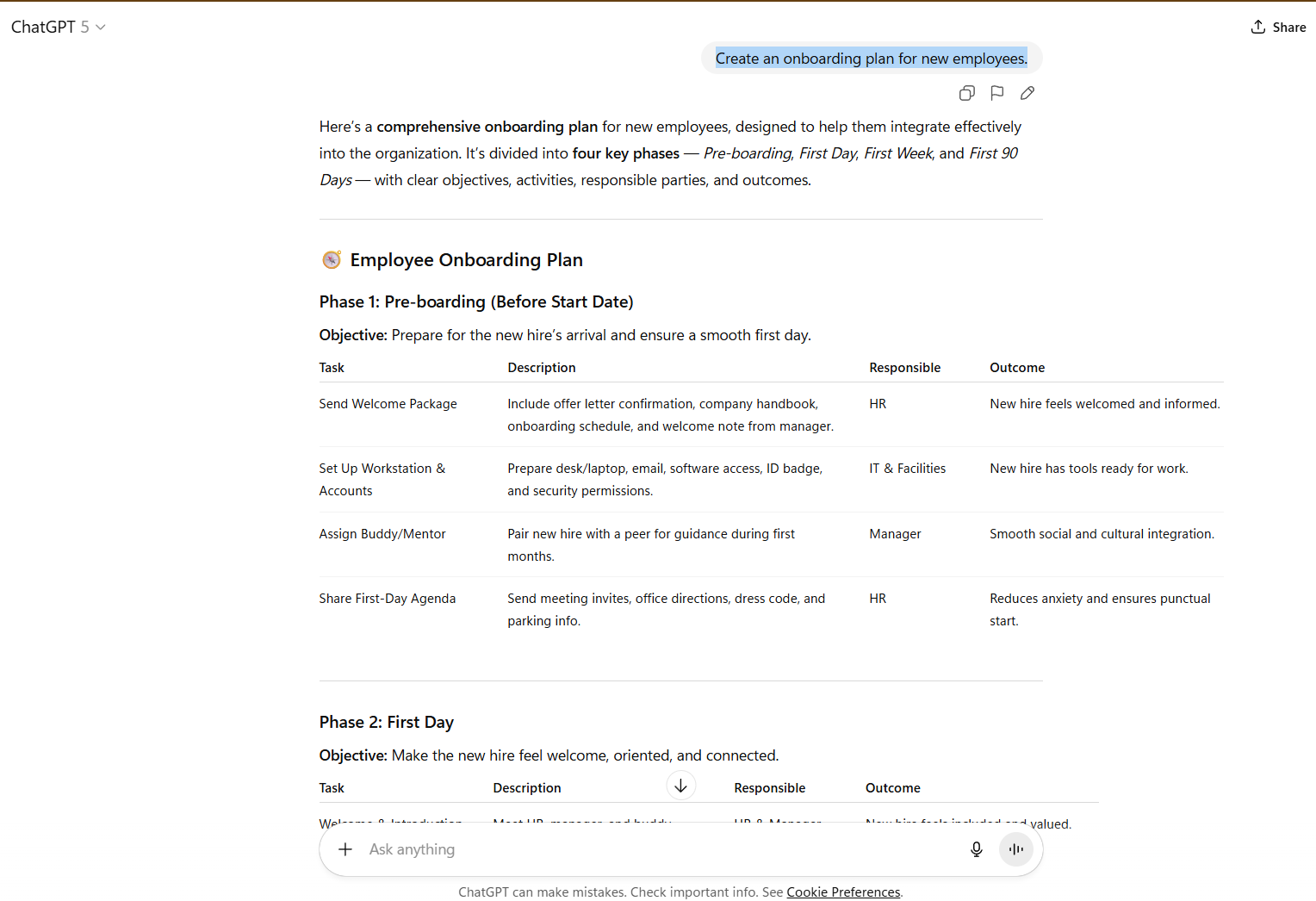
Task: Edit the prompt using the pencil icon
Action: pyautogui.click(x=1027, y=93)
